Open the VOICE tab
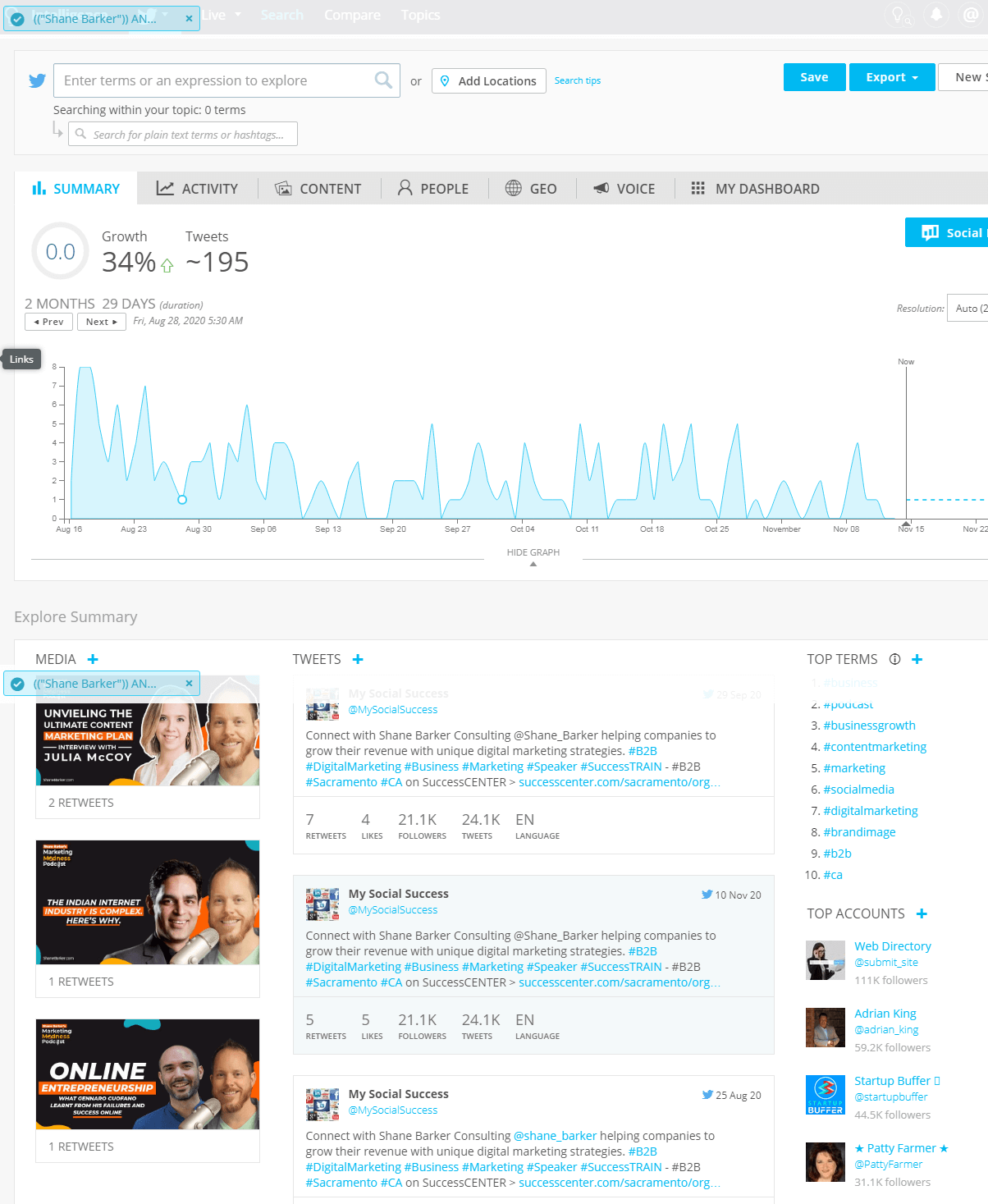Viewport: 988px width, 1204px height. [624, 189]
